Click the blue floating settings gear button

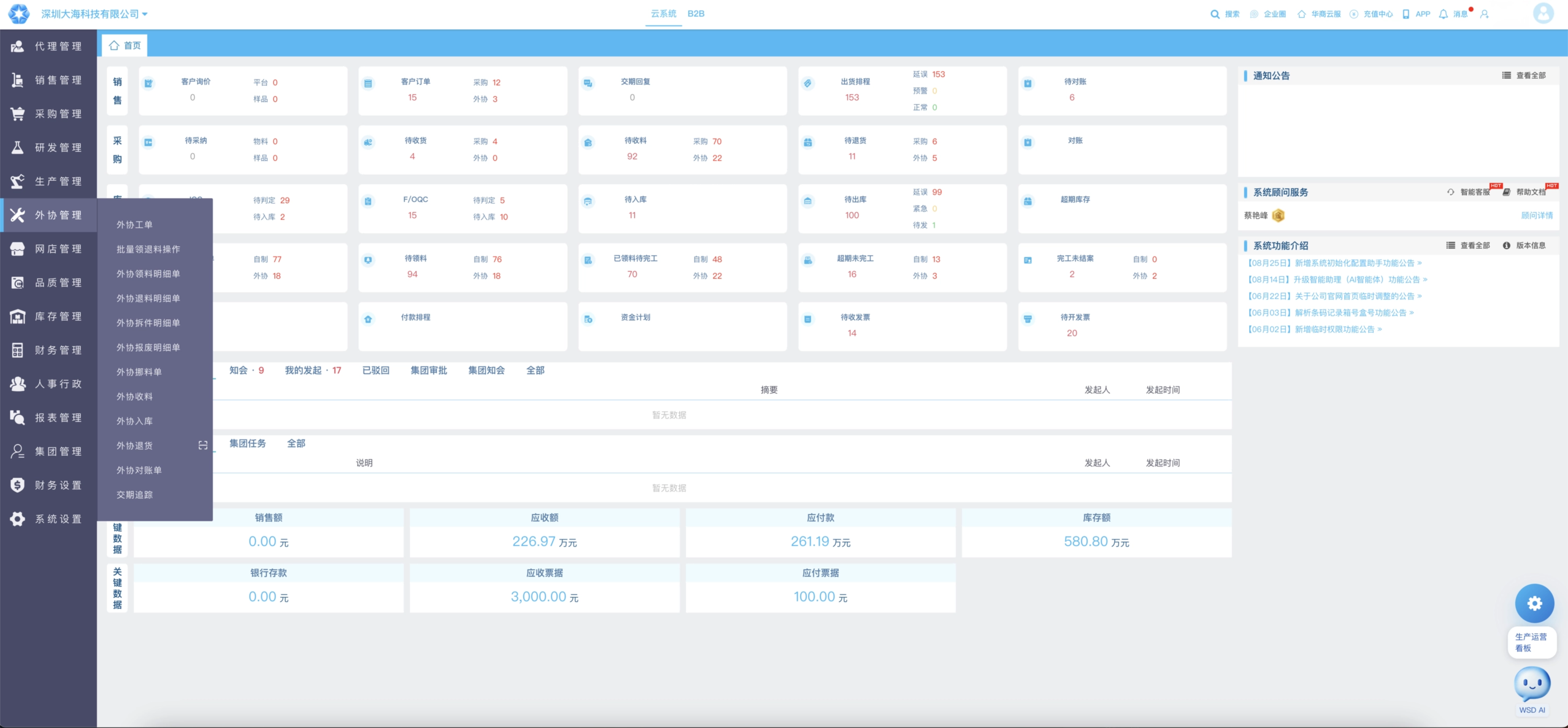click(x=1534, y=603)
